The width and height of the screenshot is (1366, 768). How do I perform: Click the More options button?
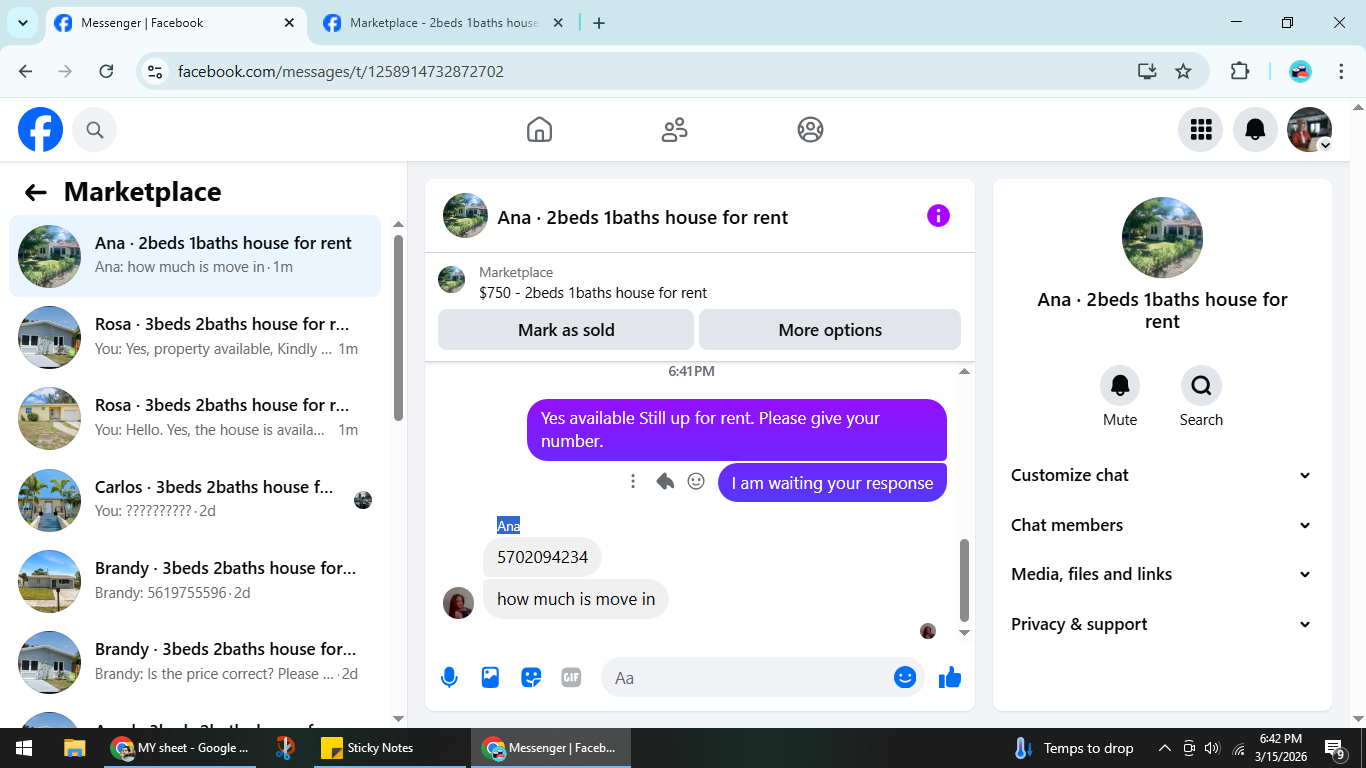(830, 330)
